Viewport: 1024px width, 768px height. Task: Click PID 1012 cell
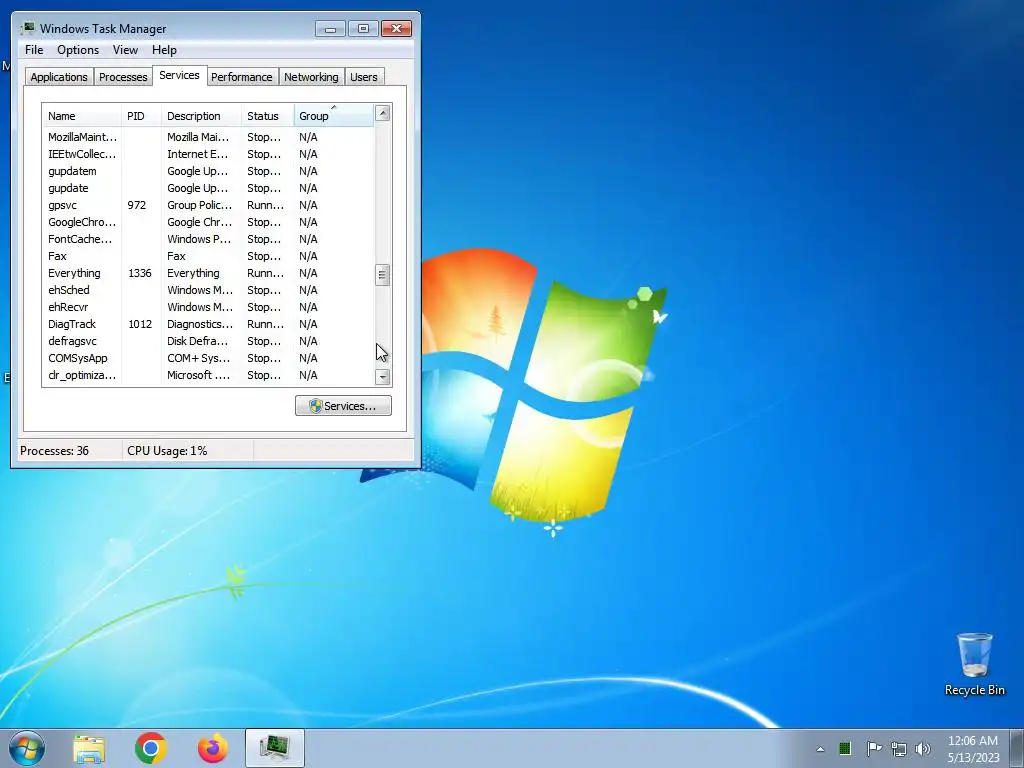click(x=140, y=324)
